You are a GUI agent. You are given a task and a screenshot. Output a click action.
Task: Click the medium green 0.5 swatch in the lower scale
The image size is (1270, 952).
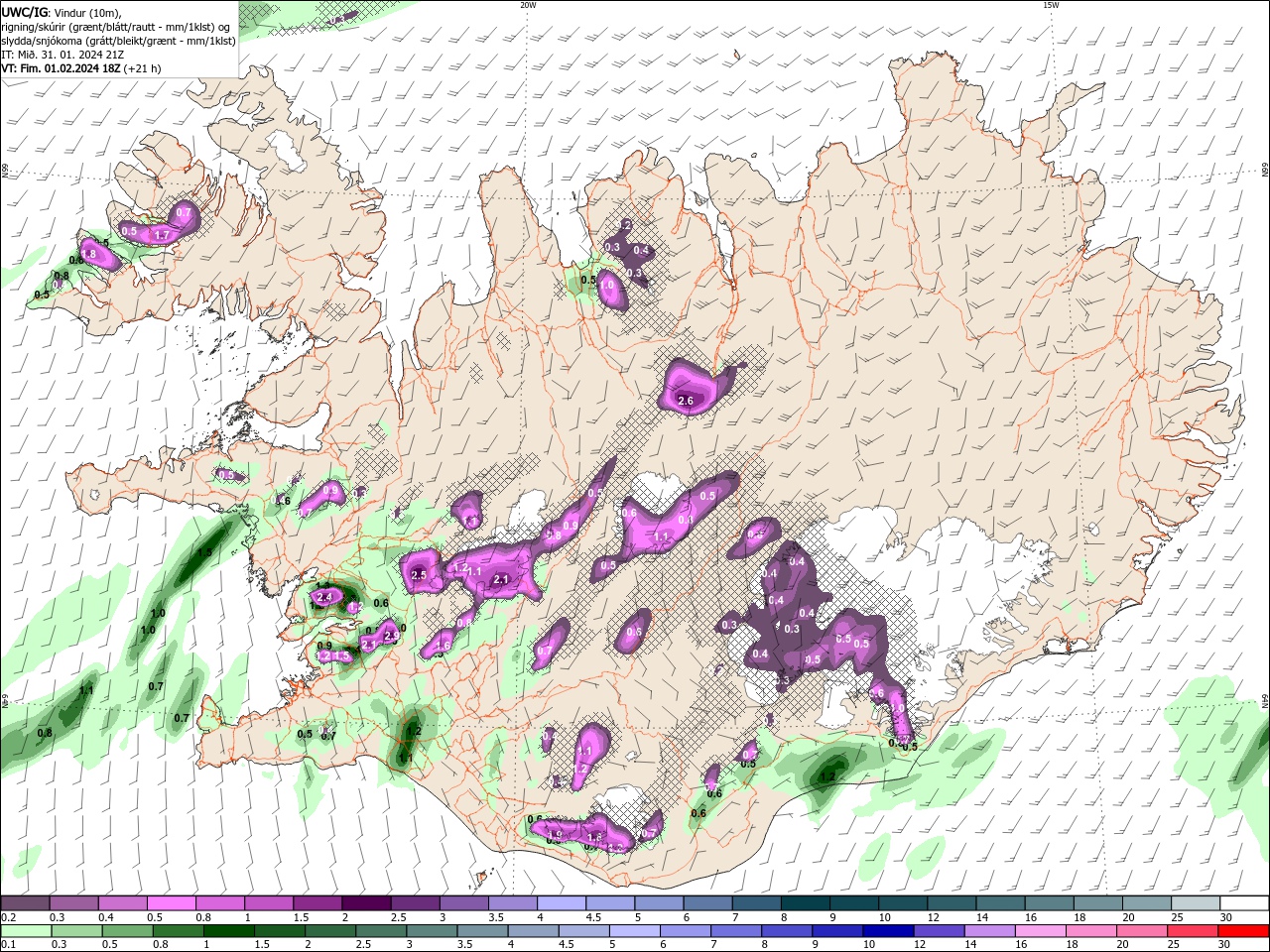127,931
